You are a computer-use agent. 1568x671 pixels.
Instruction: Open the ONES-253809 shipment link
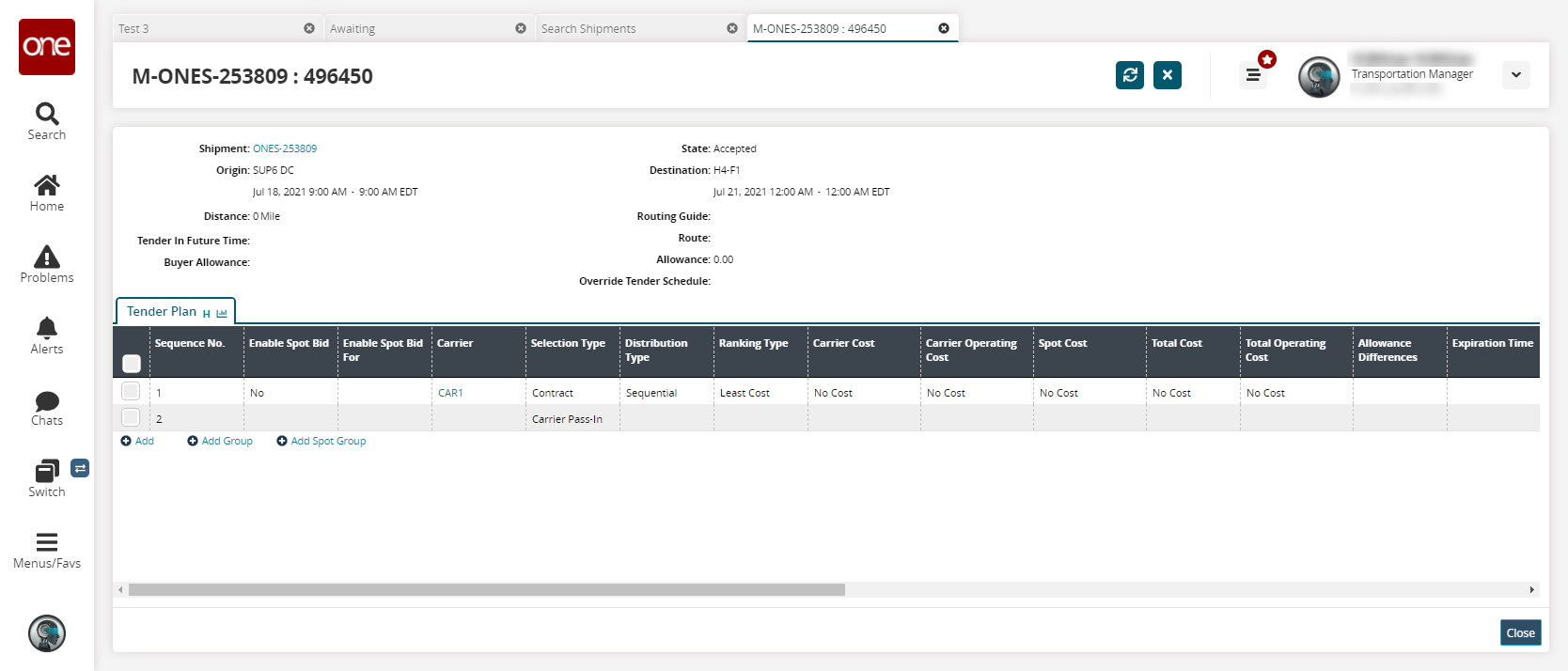(285, 148)
